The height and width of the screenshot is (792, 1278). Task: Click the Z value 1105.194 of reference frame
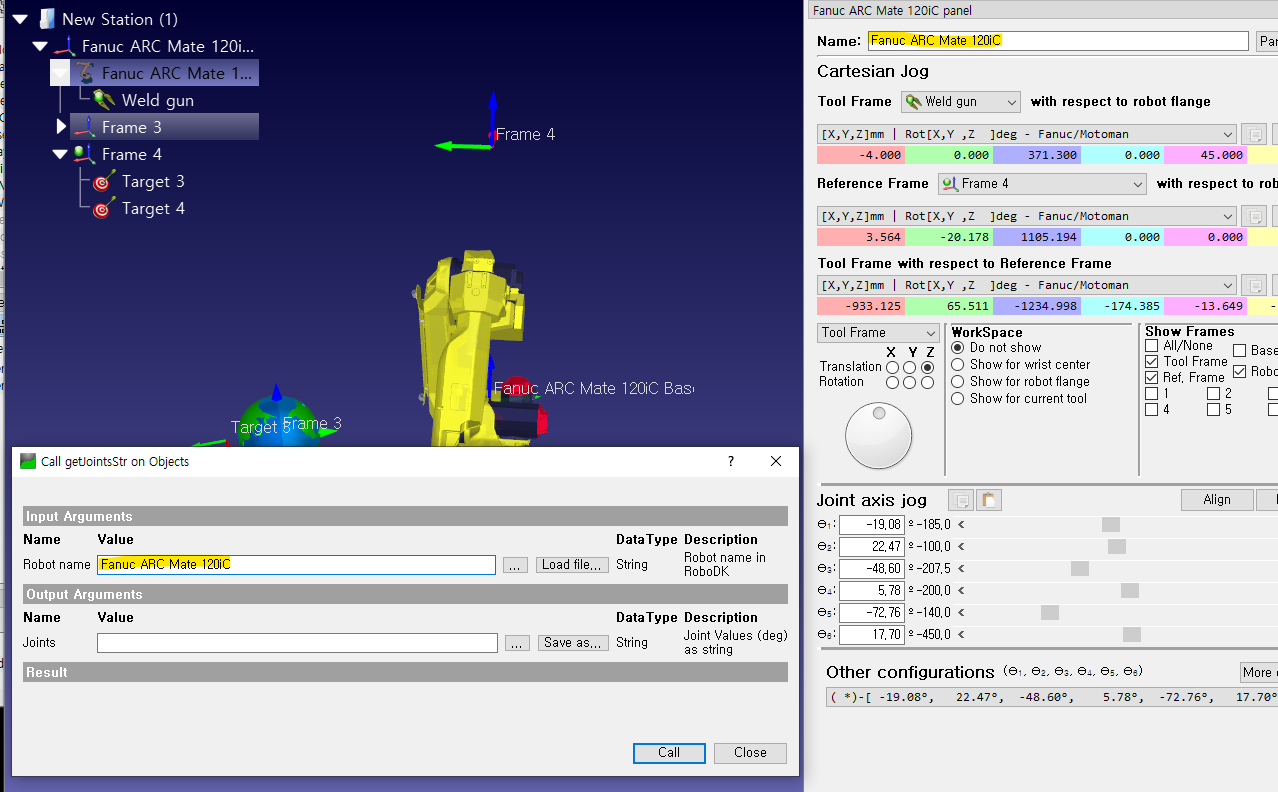click(x=1037, y=237)
